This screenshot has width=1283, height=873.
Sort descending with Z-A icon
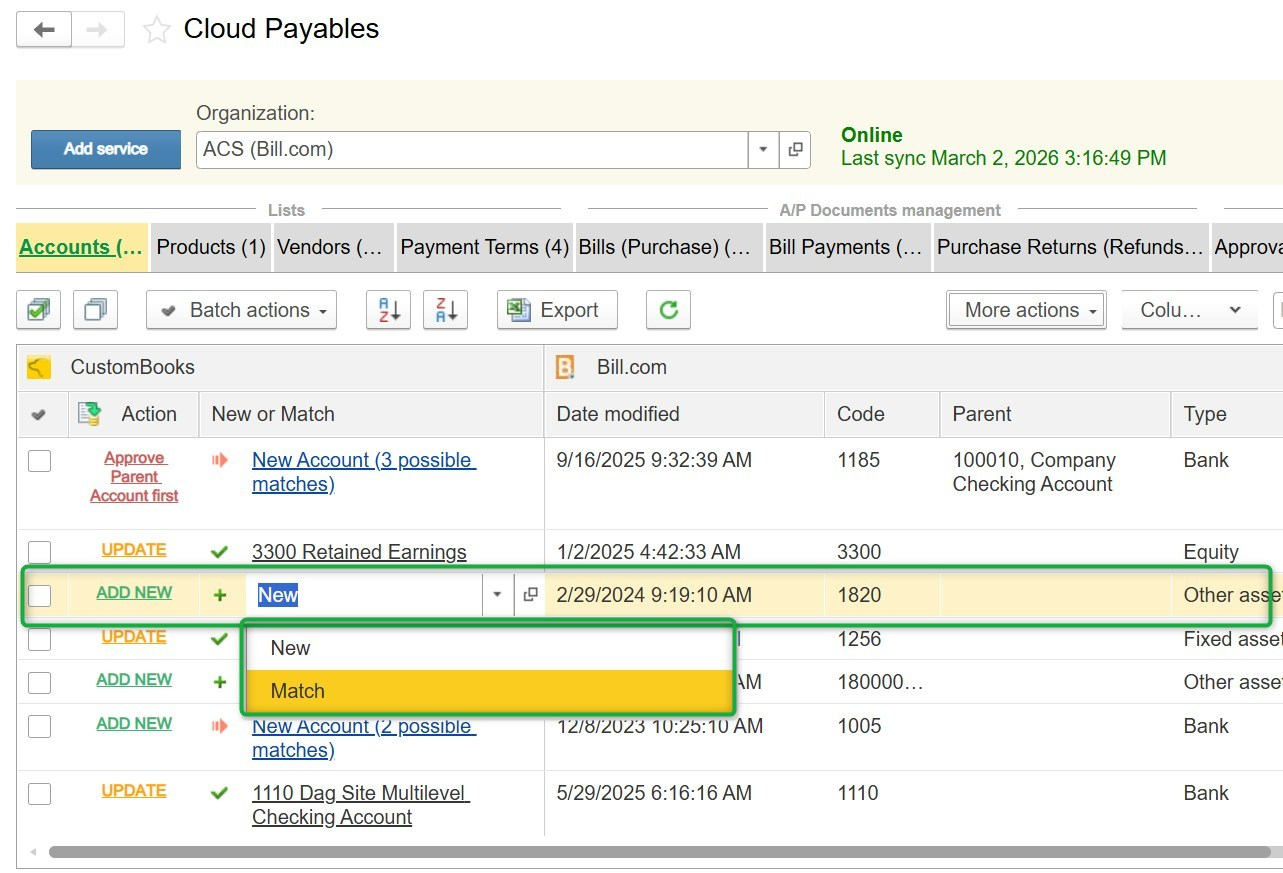[x=445, y=310]
